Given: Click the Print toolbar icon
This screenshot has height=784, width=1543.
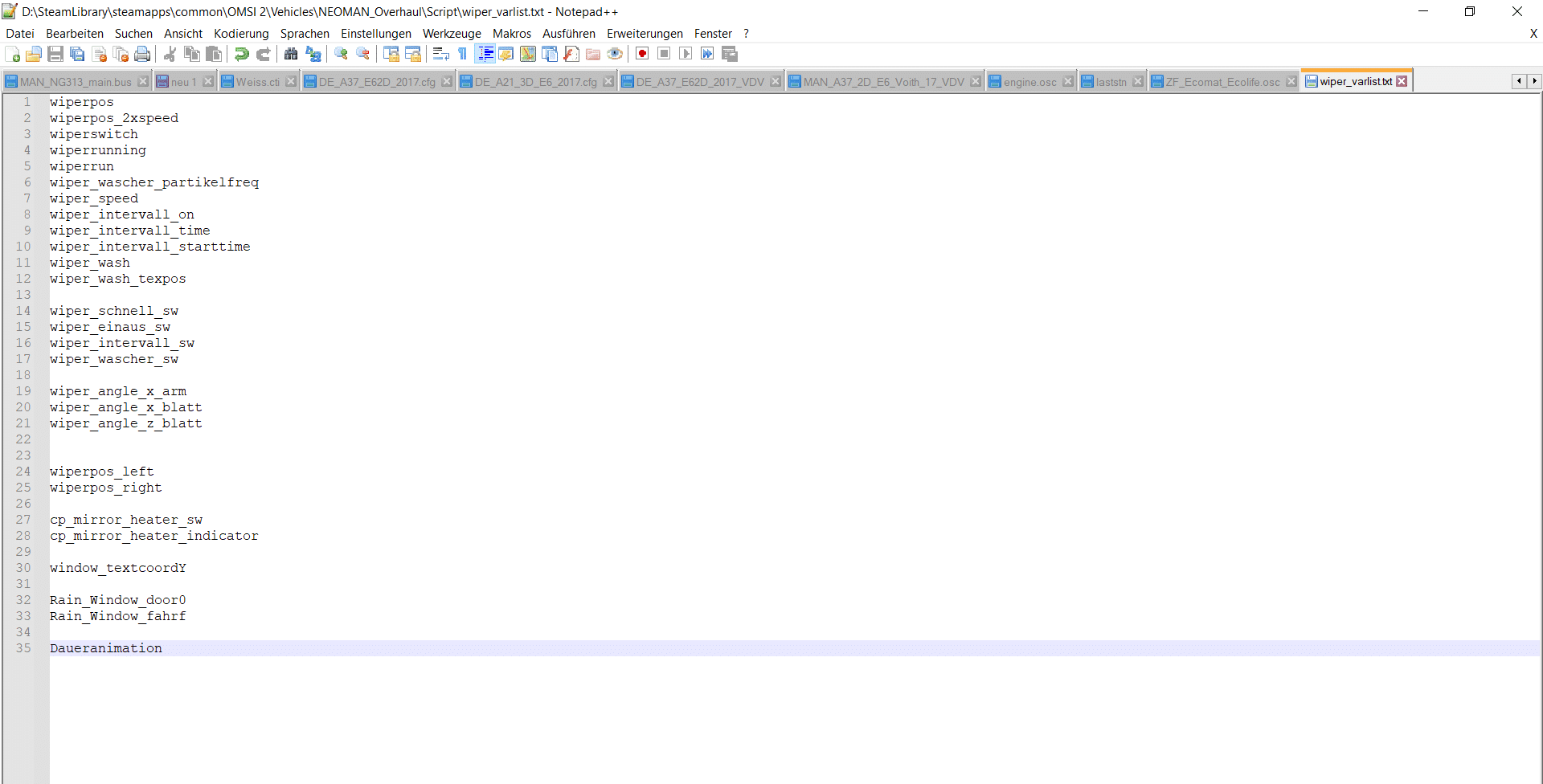Looking at the screenshot, I should 142,54.
